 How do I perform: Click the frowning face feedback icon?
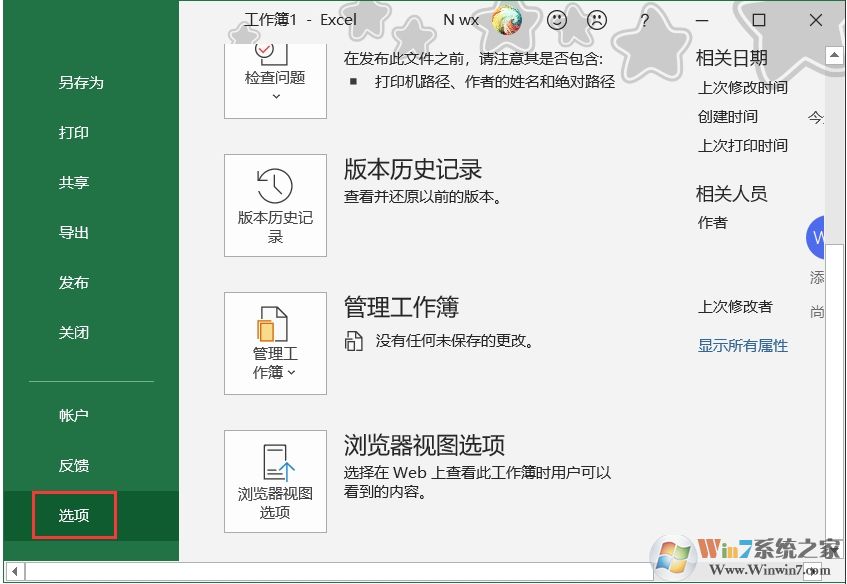(597, 18)
